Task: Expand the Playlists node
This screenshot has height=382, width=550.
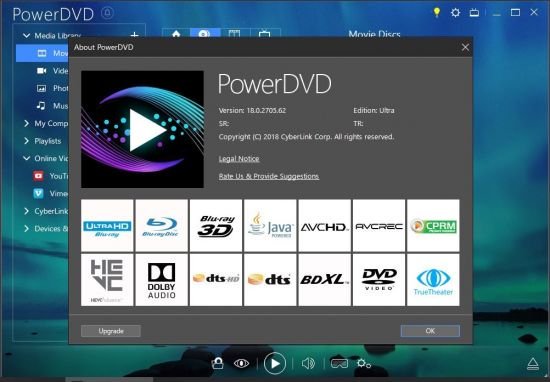Action: [26, 141]
